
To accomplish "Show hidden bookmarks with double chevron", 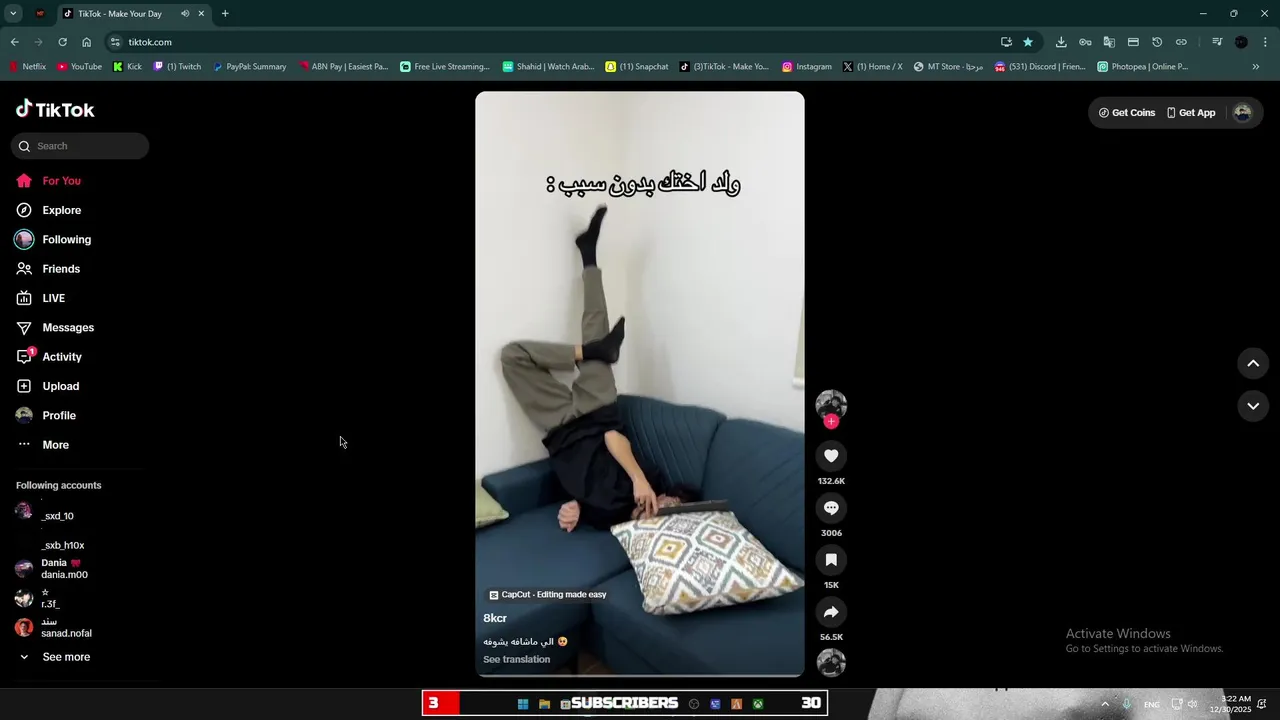I will point(1256,67).
